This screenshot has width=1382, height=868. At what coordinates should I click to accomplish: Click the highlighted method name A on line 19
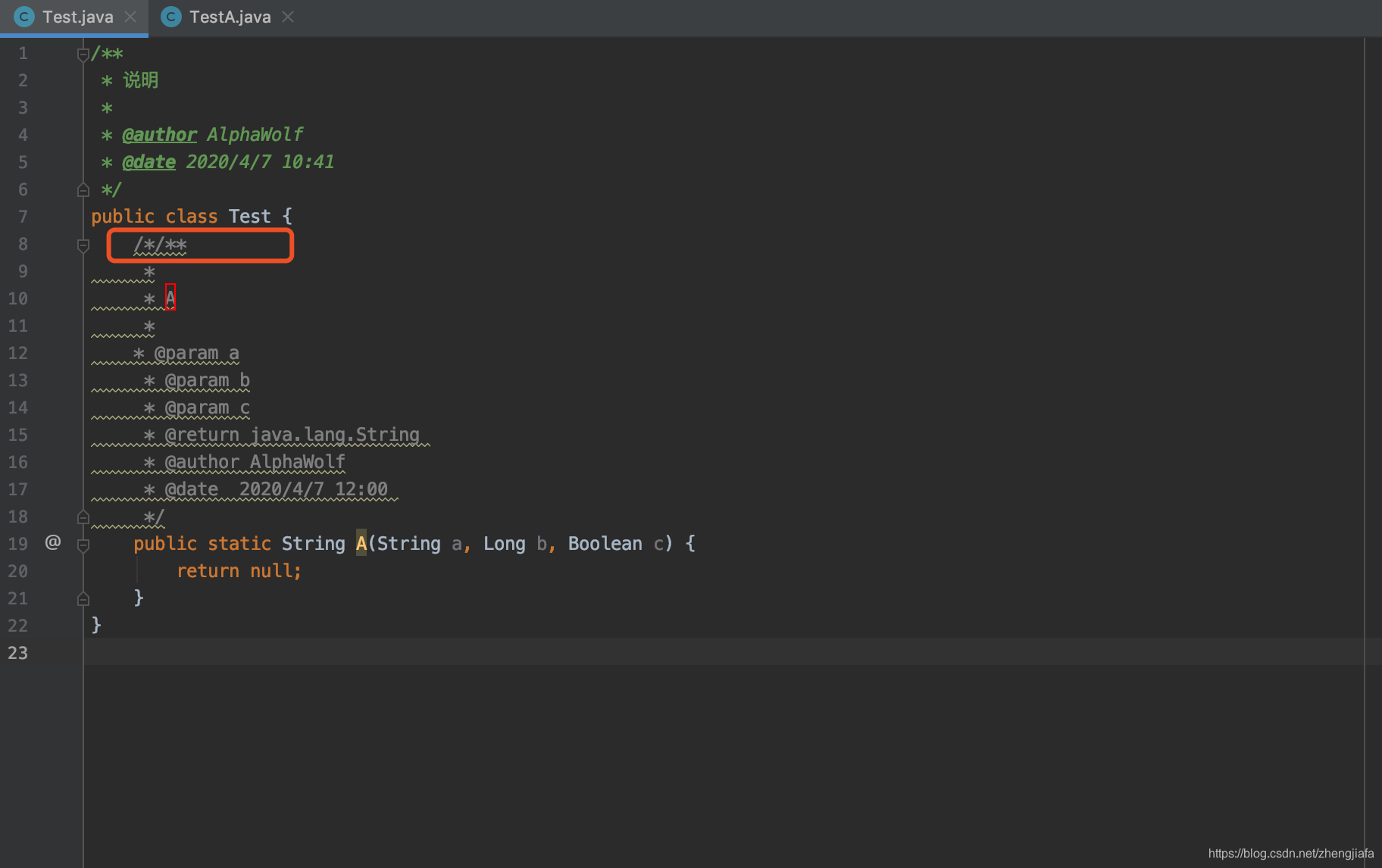click(x=361, y=544)
